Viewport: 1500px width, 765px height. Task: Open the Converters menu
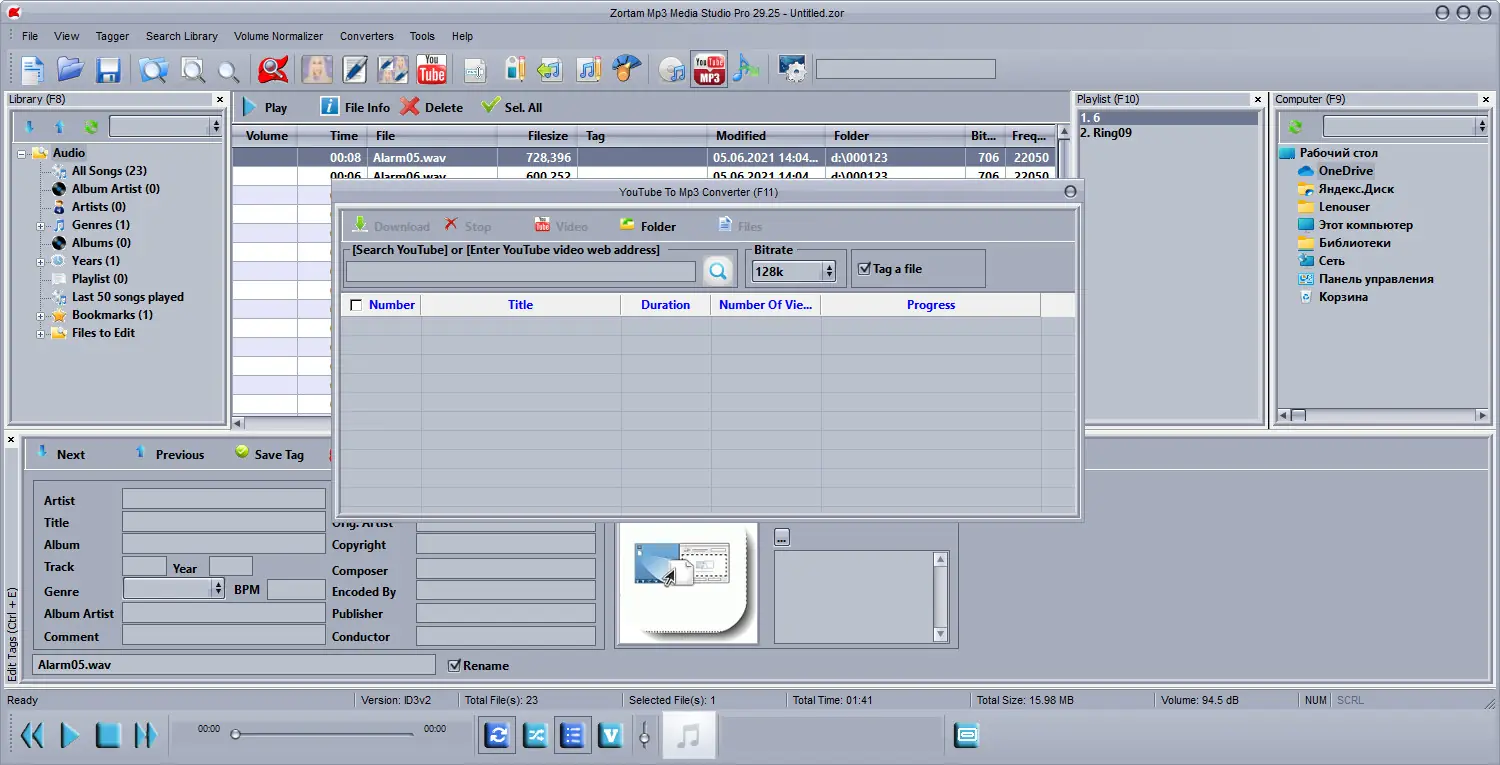(367, 36)
